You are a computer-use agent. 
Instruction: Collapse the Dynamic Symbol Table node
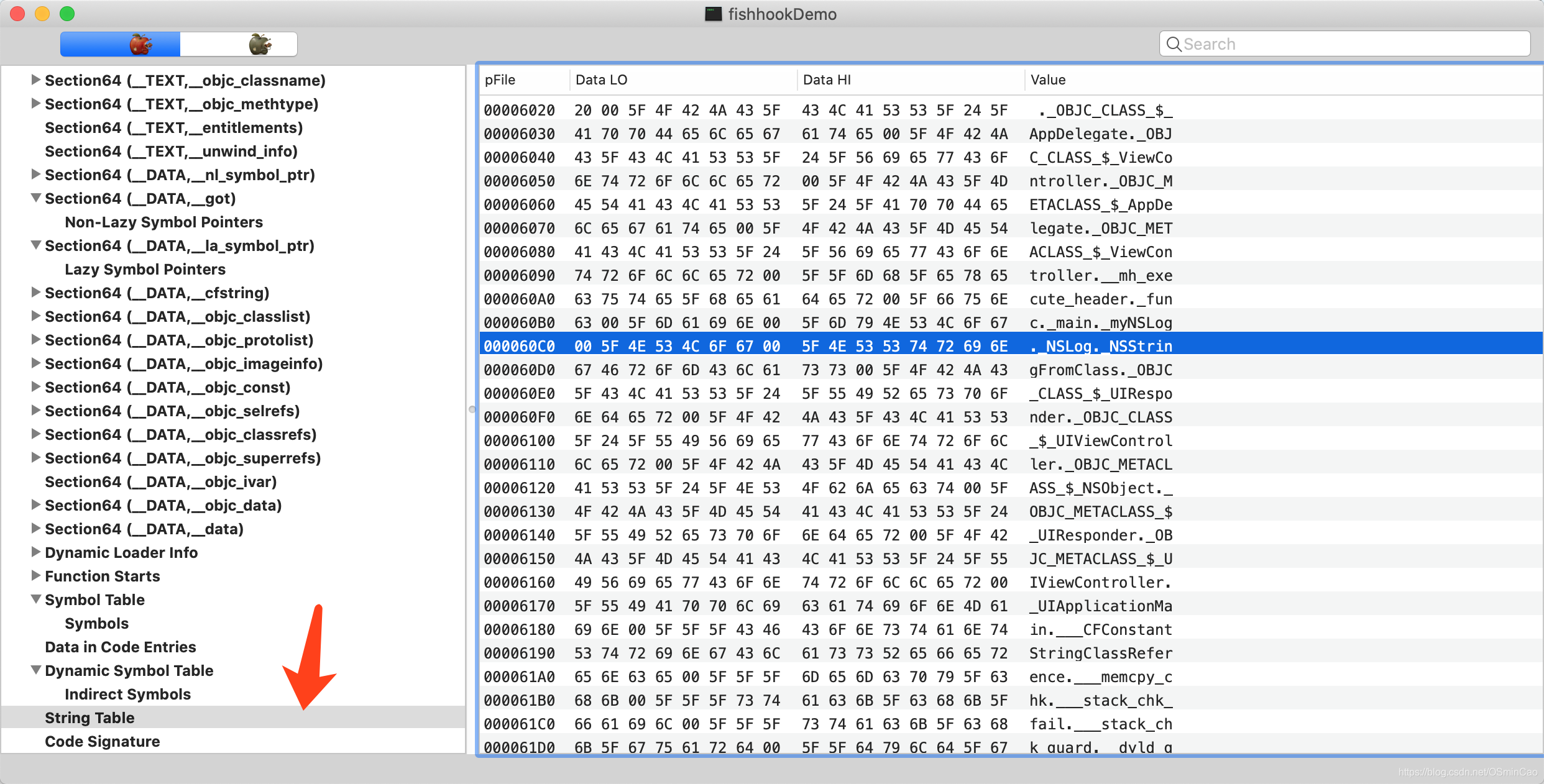[36, 670]
